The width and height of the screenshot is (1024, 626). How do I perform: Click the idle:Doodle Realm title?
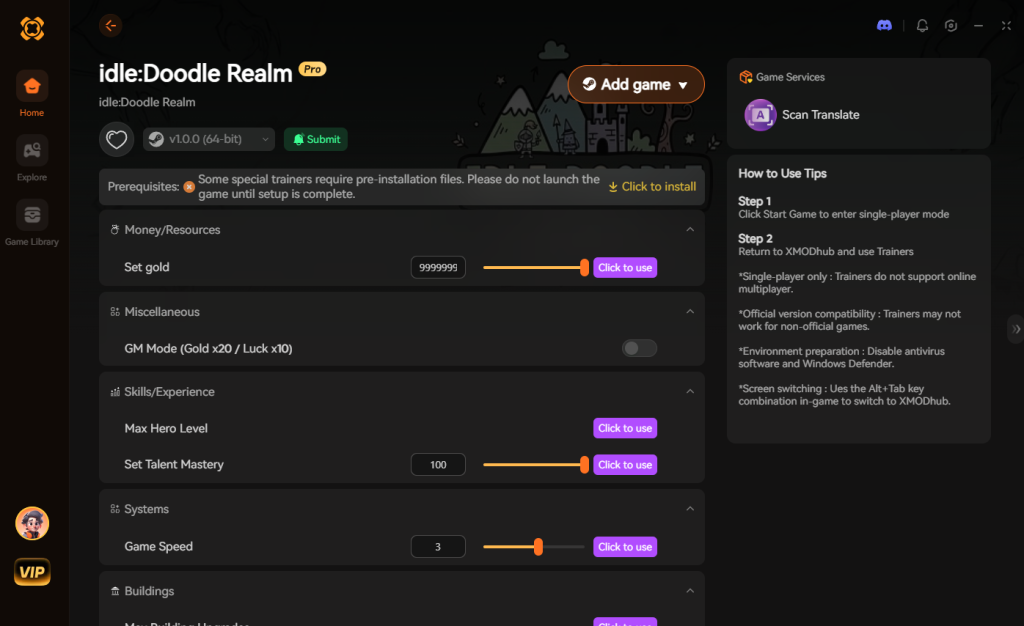[x=195, y=73]
